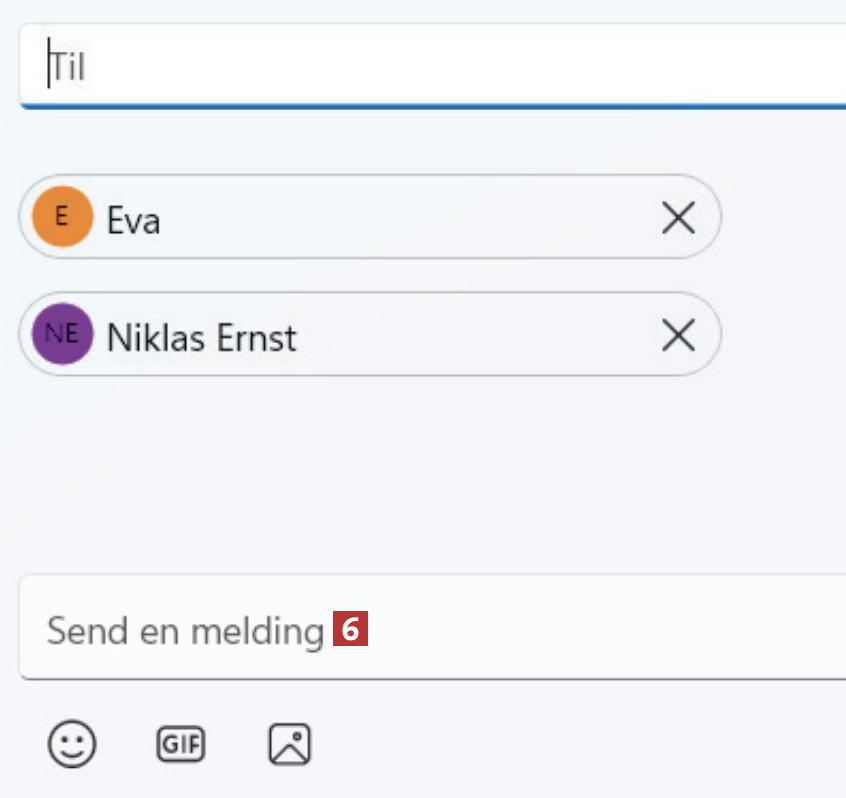The image size is (846, 798).
Task: Remove Niklas Ernst from the recipients
Action: pos(678,336)
